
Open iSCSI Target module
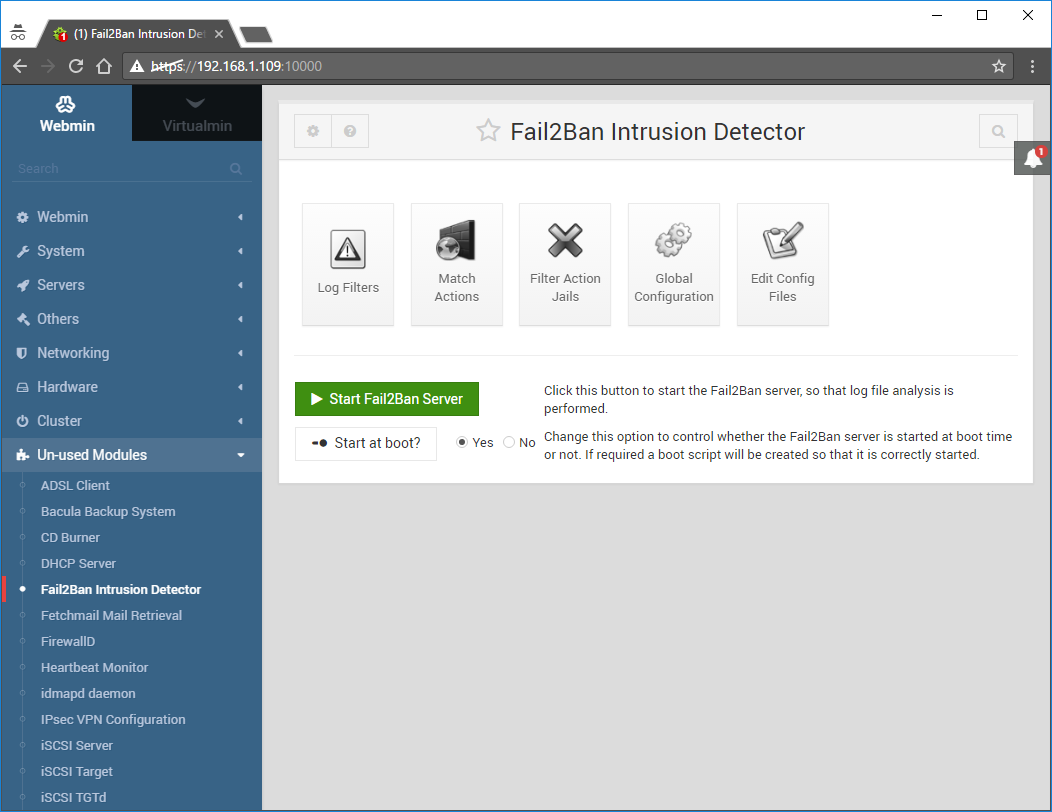[76, 772]
